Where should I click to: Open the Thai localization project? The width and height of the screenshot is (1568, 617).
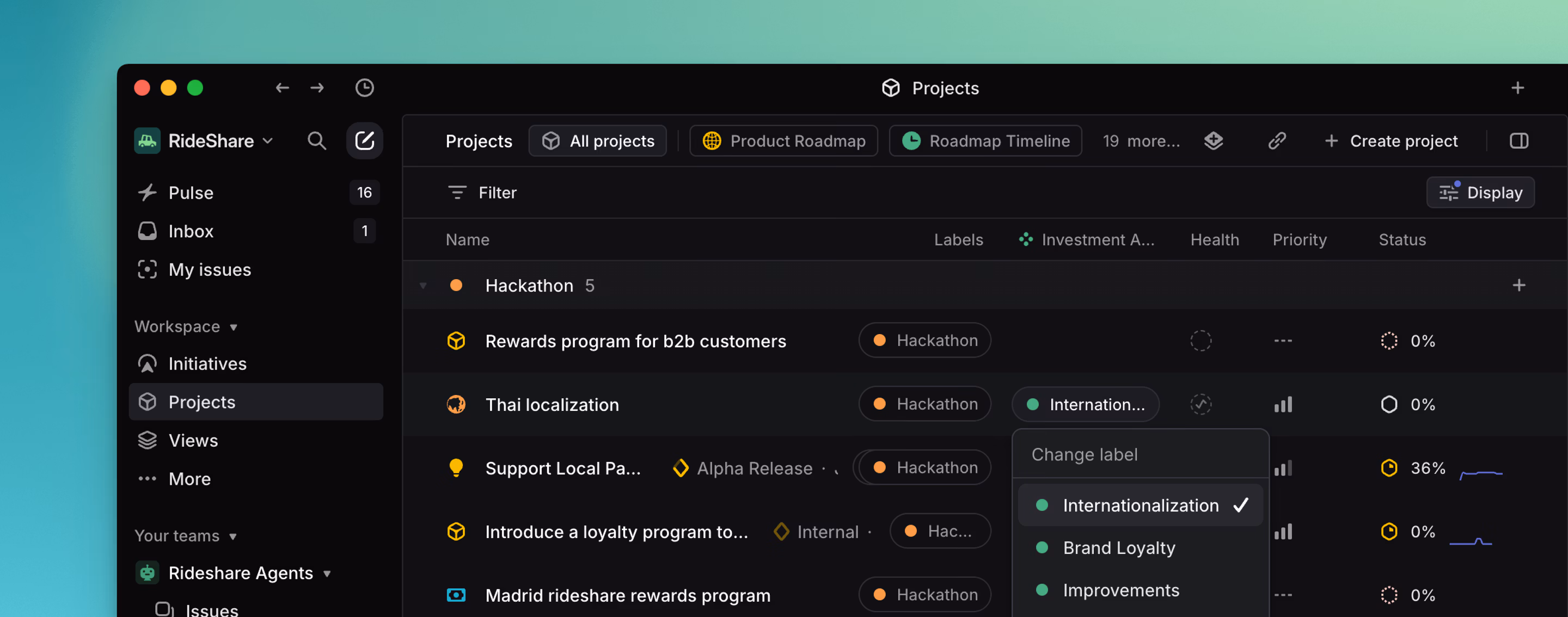point(552,404)
